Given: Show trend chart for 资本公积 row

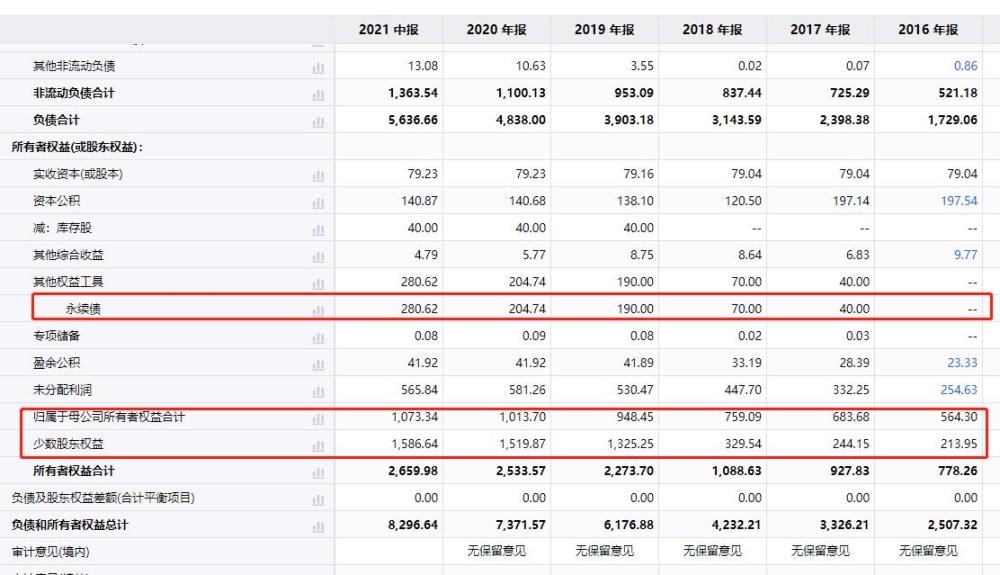Looking at the screenshot, I should [318, 202].
